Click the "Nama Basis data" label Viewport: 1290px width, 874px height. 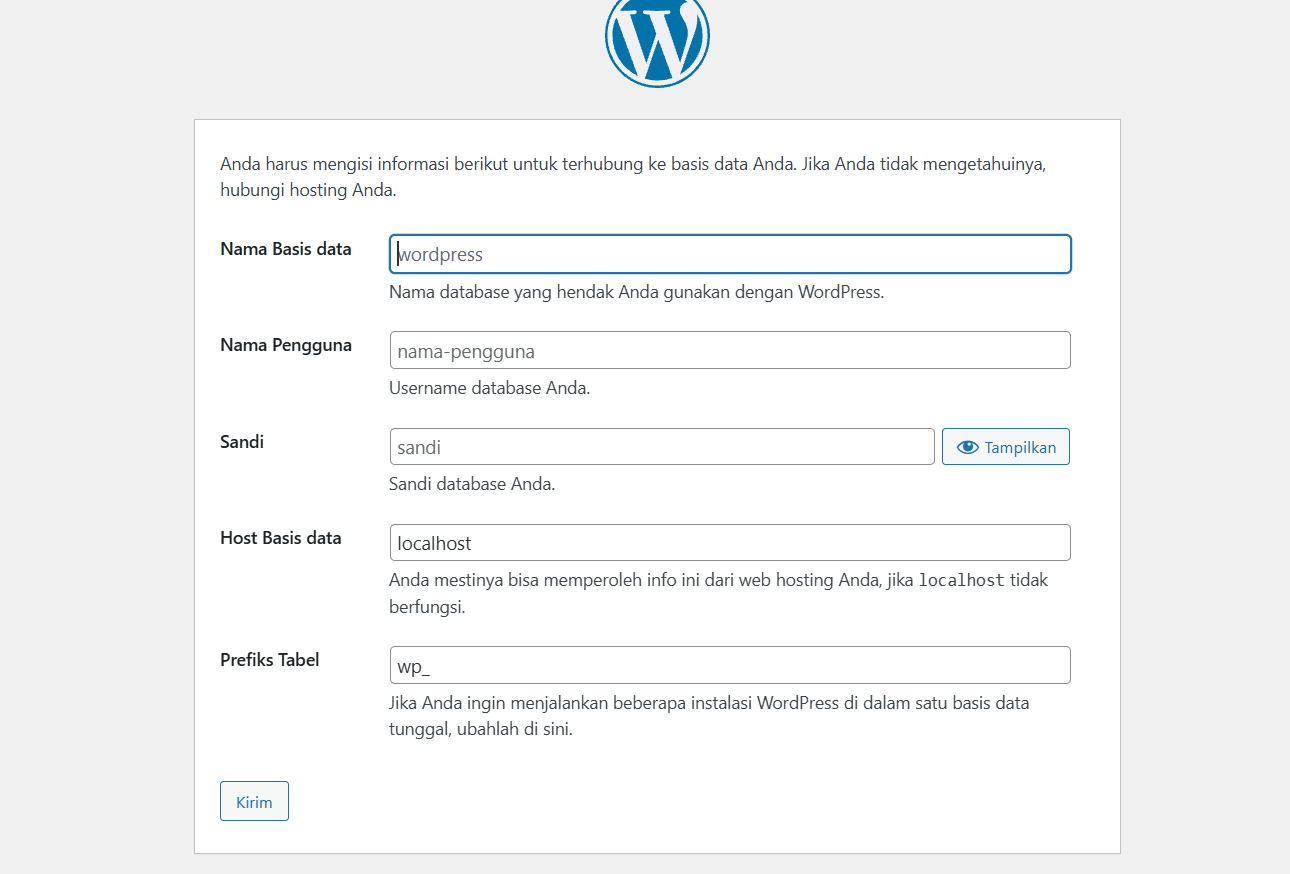pyautogui.click(x=285, y=249)
